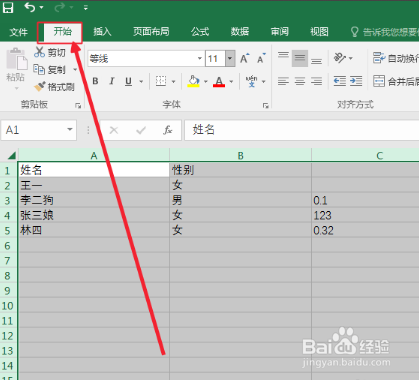Click the text Orientation icon

[x=340, y=58]
